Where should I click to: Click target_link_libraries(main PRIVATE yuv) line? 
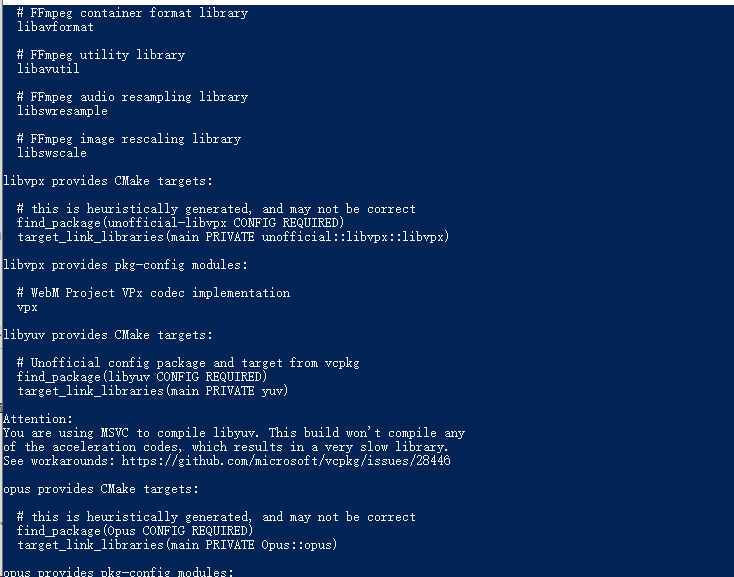tap(153, 391)
